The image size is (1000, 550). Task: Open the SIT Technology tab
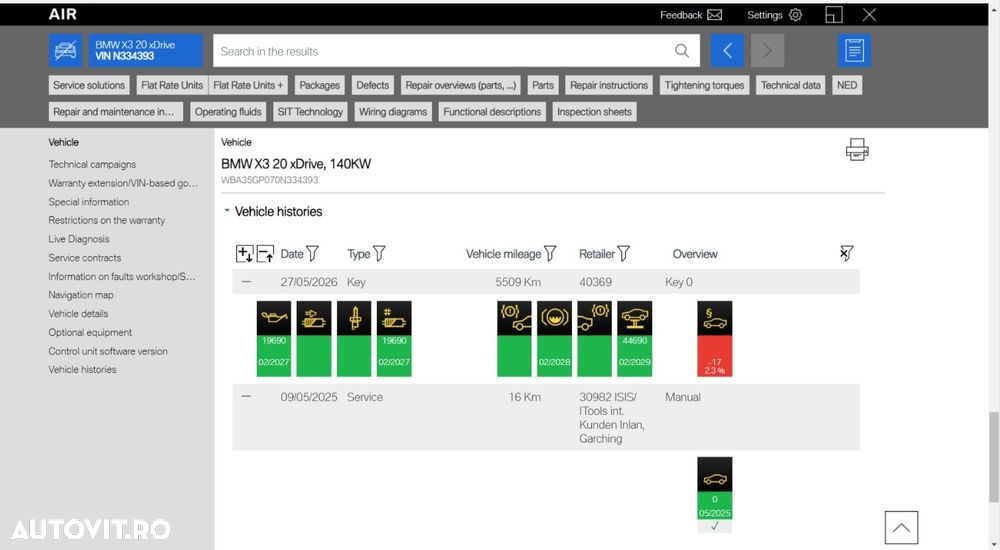(310, 112)
